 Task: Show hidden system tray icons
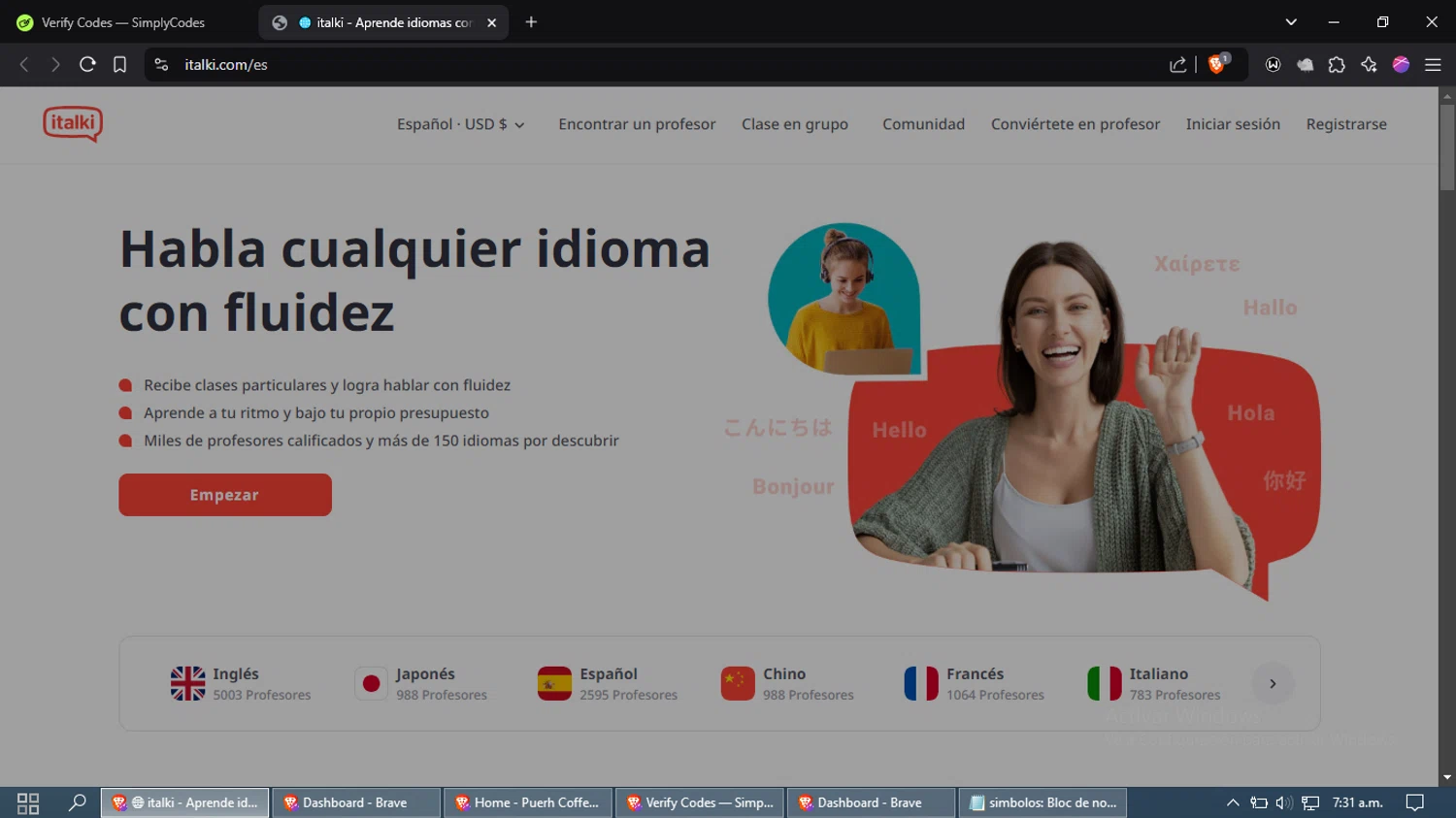pyautogui.click(x=1233, y=802)
